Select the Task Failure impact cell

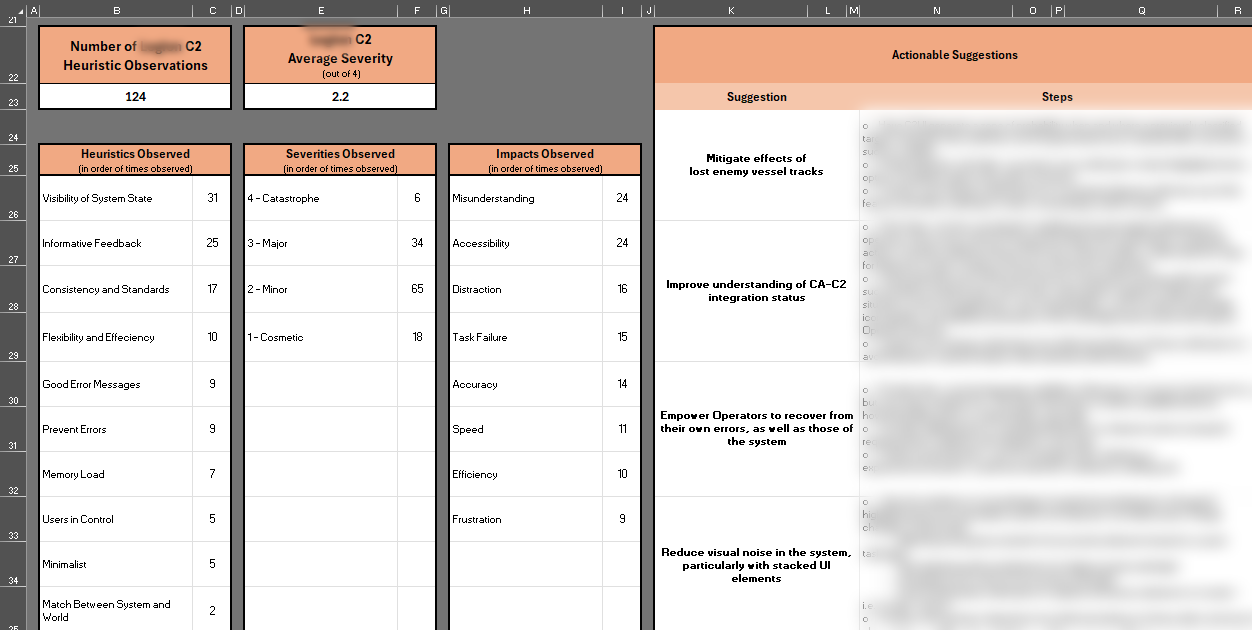(x=526, y=337)
